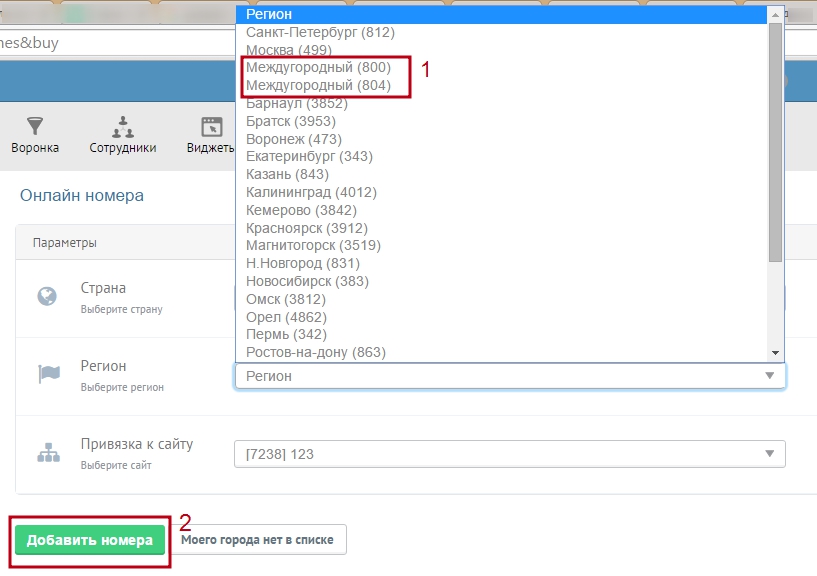Click the sitemap icon beside Привязка к сайту
Image resolution: width=817 pixels, height=576 pixels.
(48, 452)
